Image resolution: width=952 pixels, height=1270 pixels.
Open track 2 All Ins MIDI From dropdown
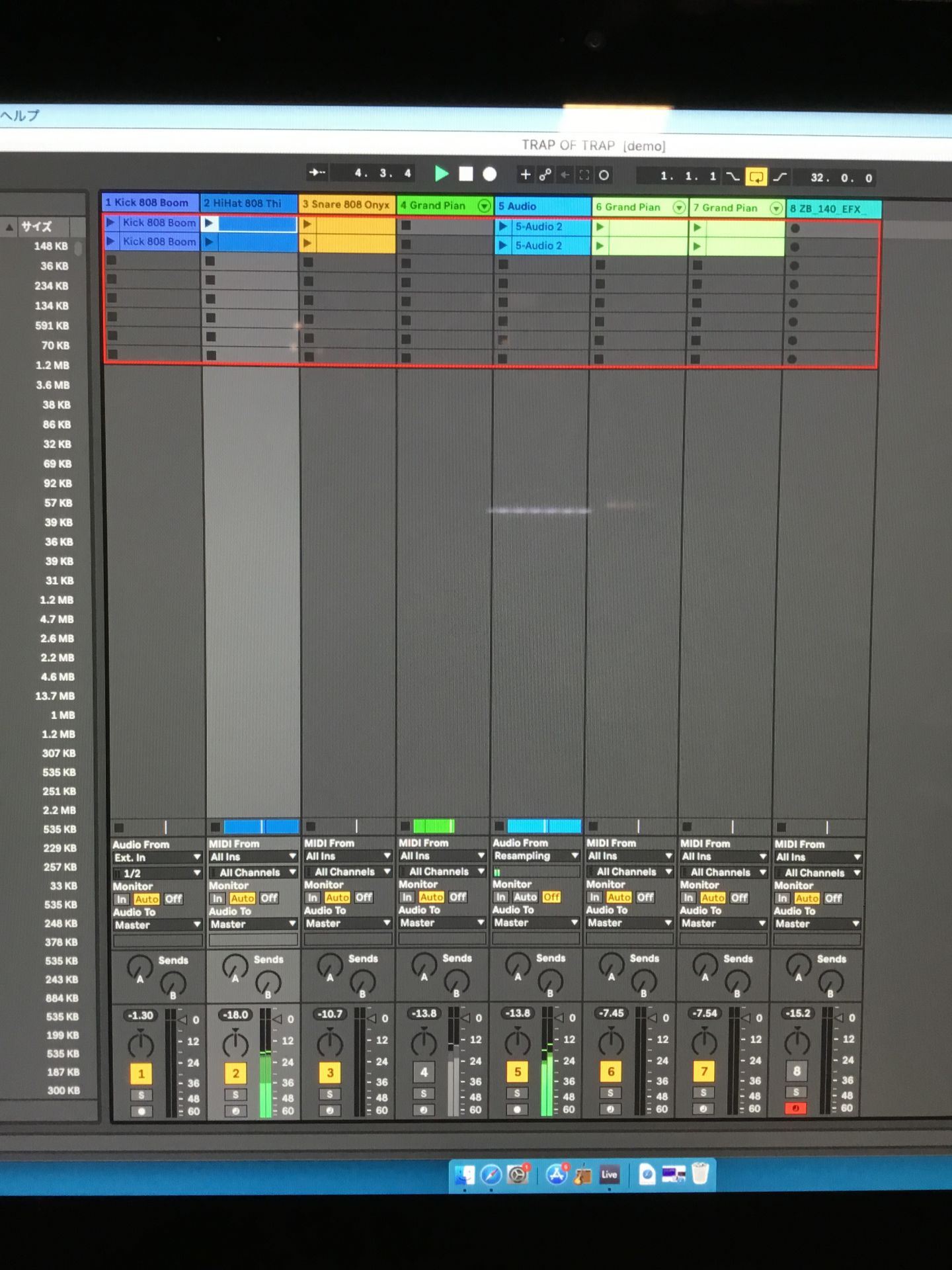253,857
